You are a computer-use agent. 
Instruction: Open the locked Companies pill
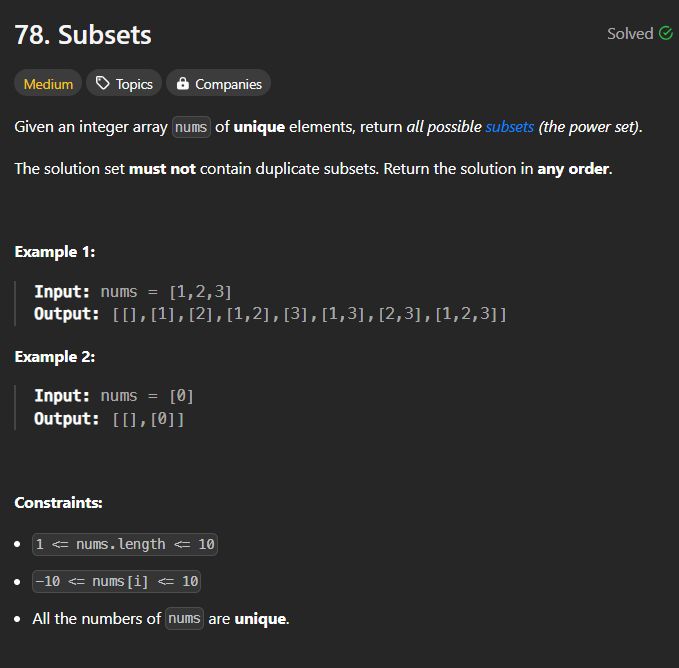219,83
